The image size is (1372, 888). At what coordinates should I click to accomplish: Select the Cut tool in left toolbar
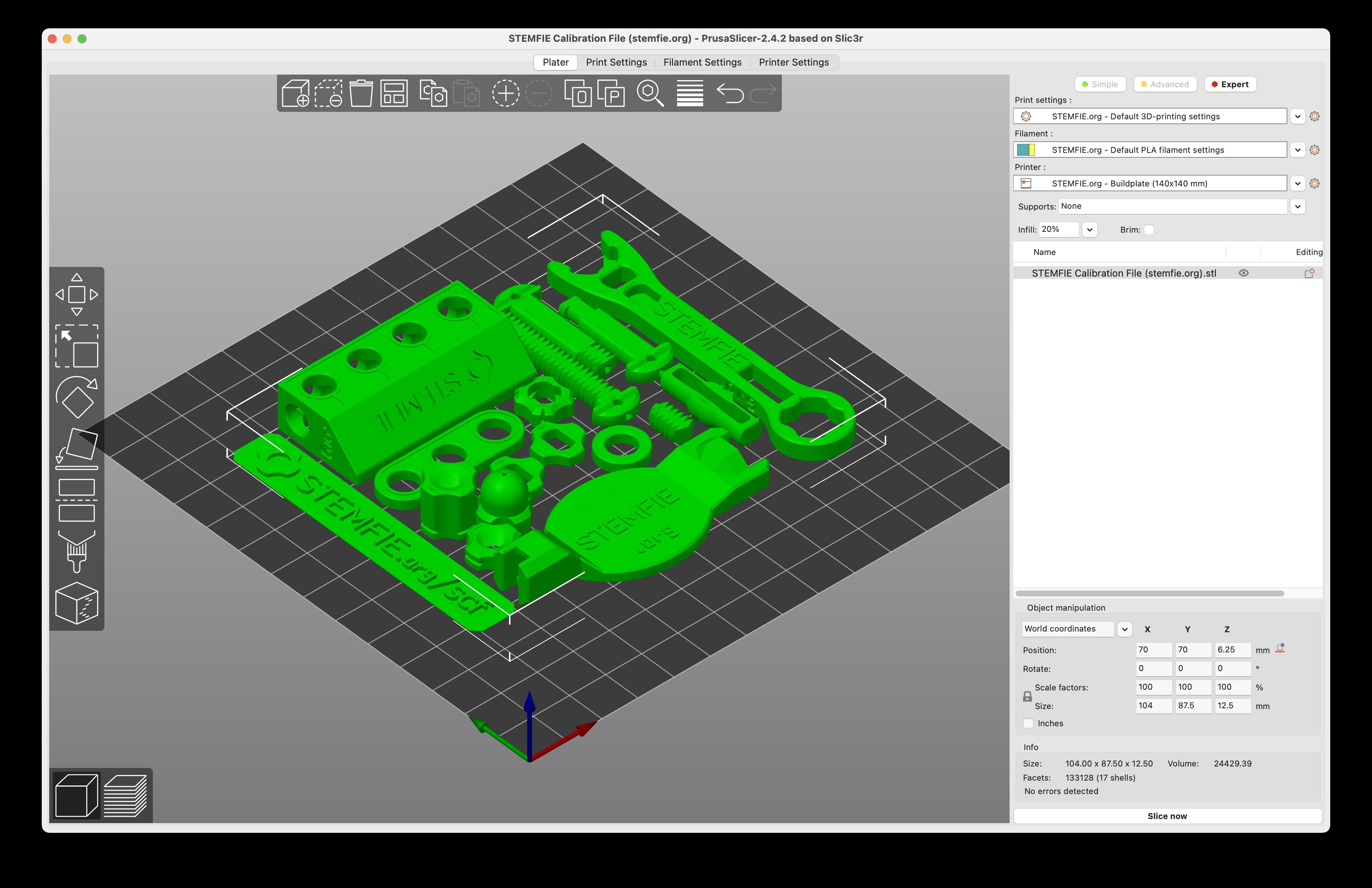click(x=77, y=500)
